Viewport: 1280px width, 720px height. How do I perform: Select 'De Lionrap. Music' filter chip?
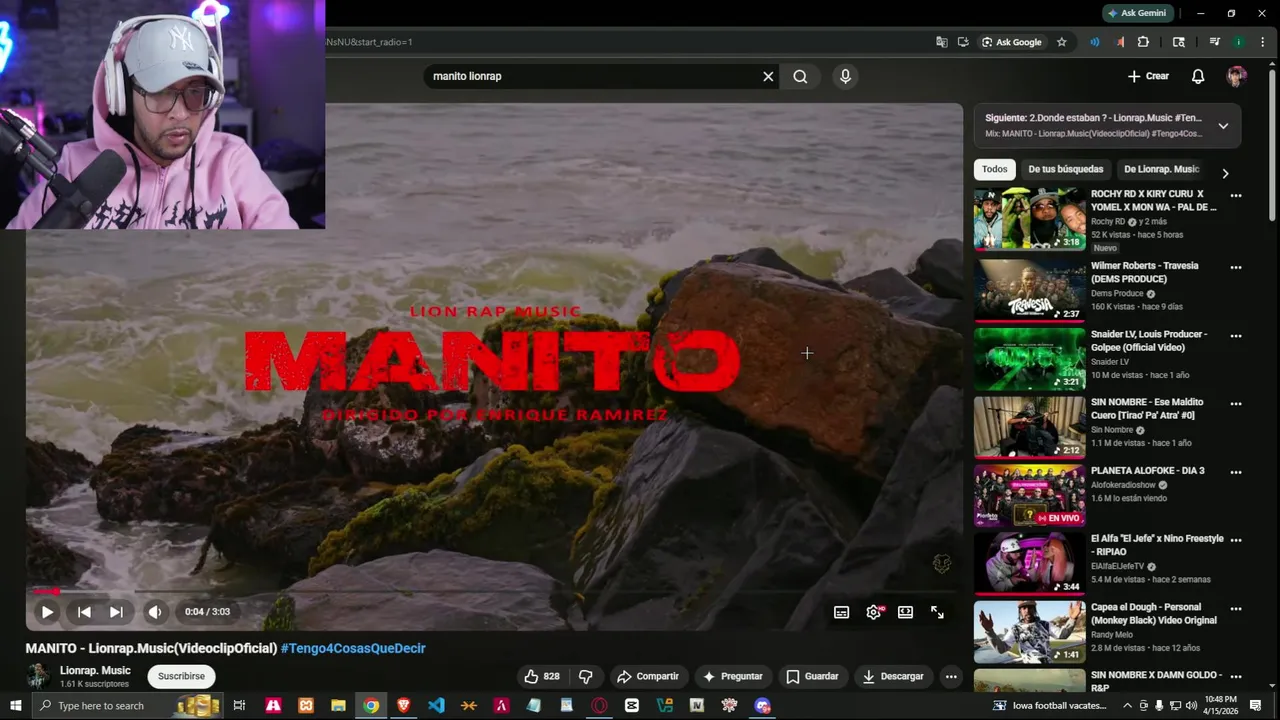(1161, 169)
